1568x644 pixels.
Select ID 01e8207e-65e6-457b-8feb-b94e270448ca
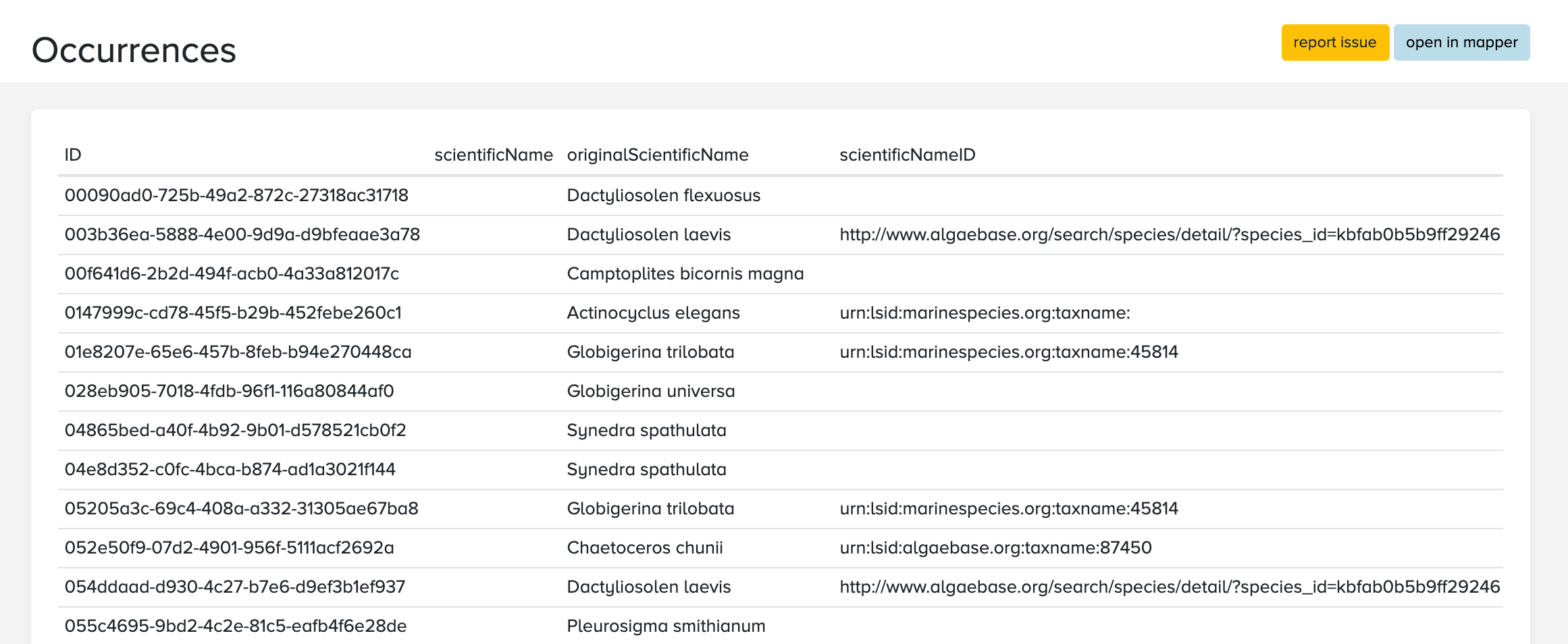(x=238, y=352)
